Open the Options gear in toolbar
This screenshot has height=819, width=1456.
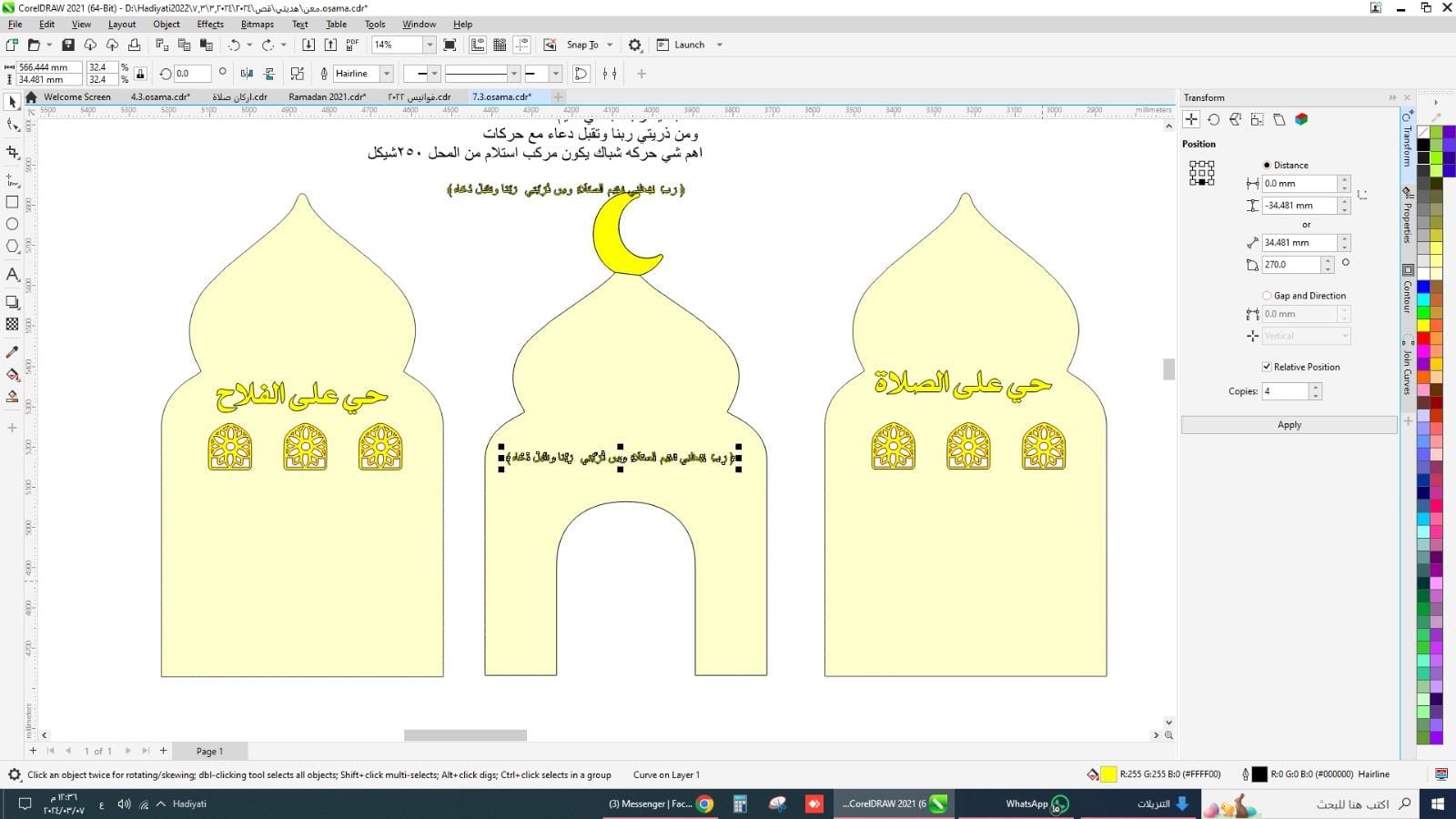click(x=635, y=45)
